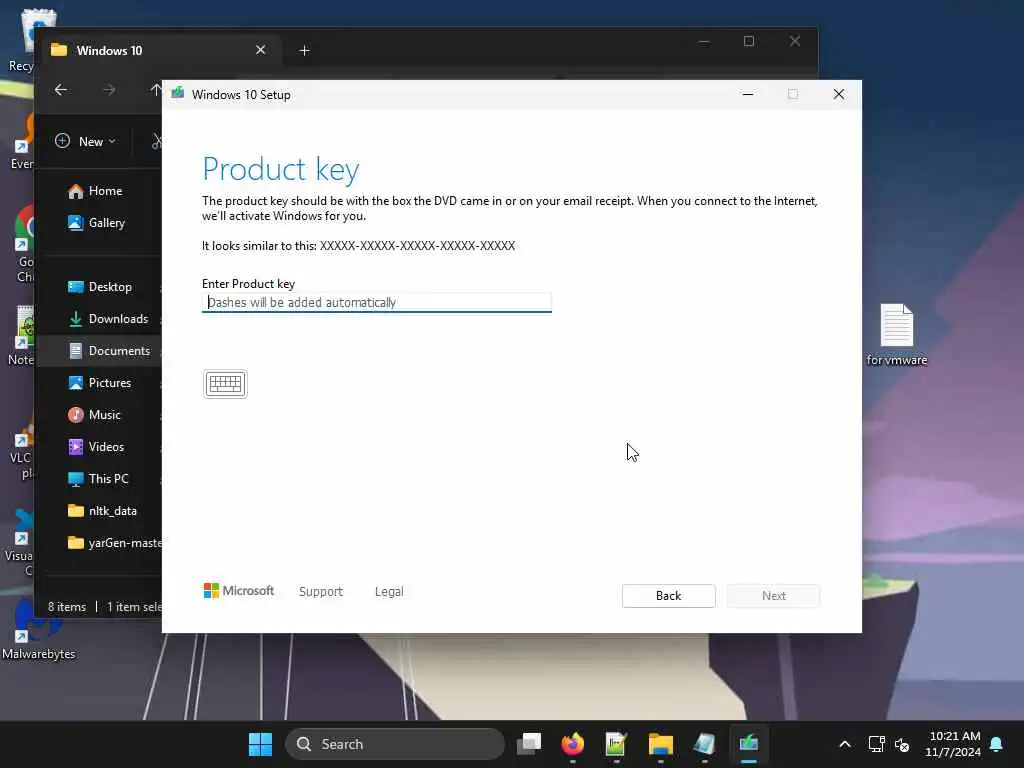
Task: Click the muted volume tray icon
Action: click(x=903, y=744)
